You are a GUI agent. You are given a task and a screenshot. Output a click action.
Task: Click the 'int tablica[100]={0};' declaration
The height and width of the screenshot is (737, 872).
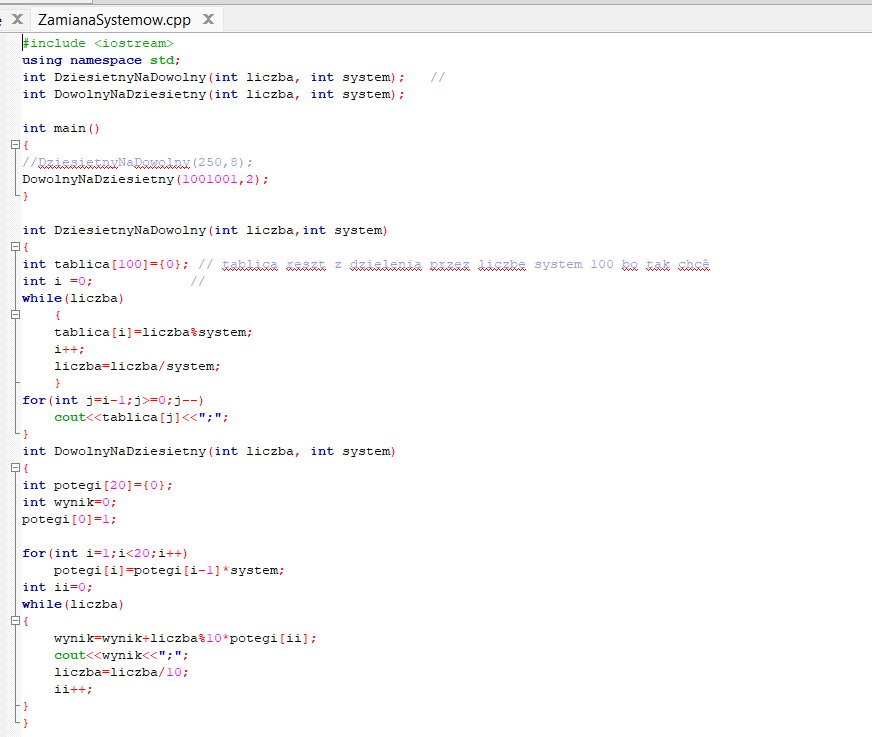tap(106, 264)
